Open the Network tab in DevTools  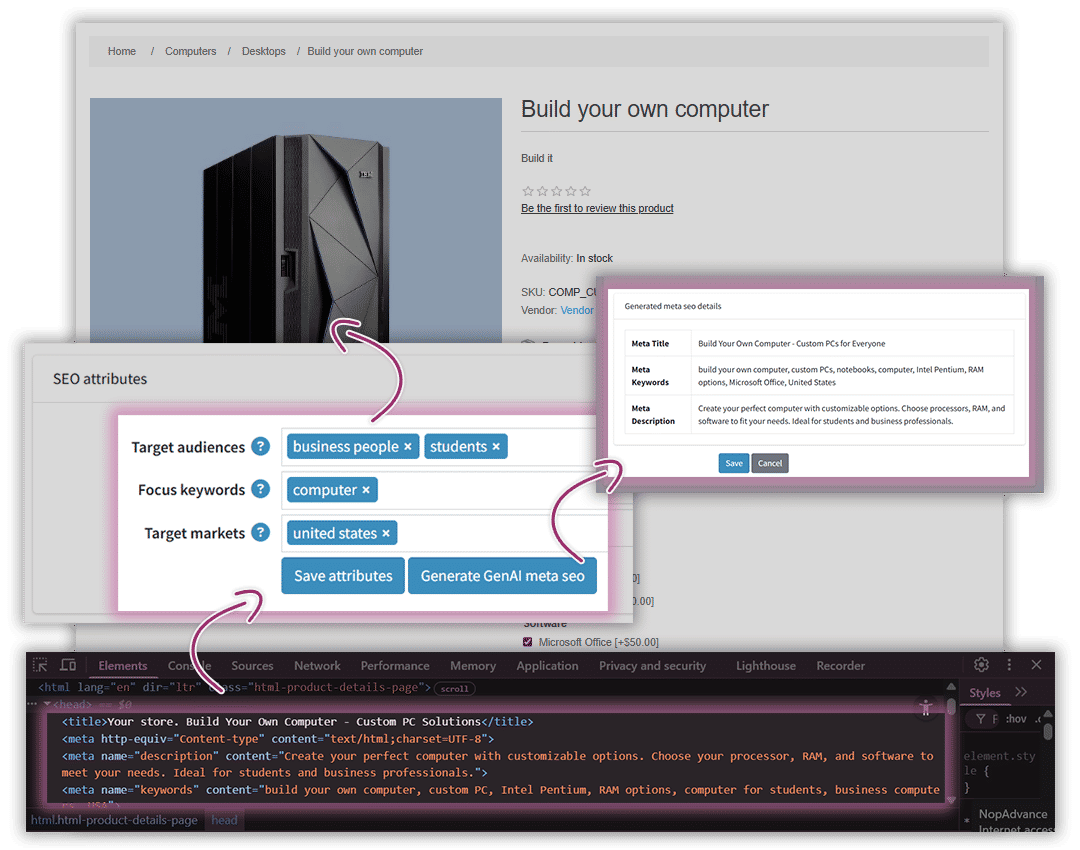pos(317,665)
